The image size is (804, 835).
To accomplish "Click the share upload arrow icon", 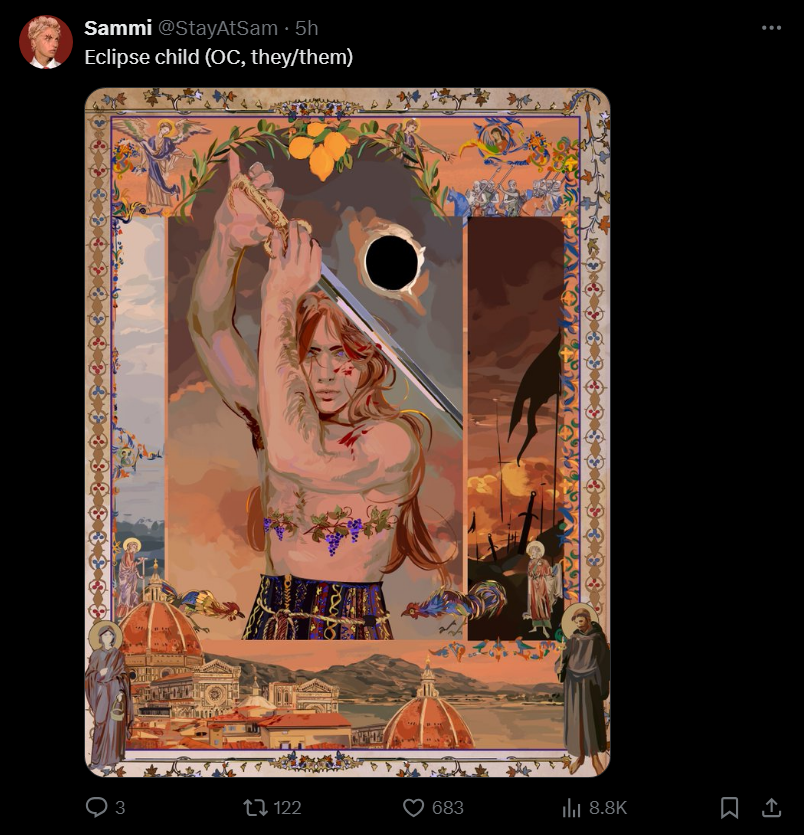I will point(771,807).
